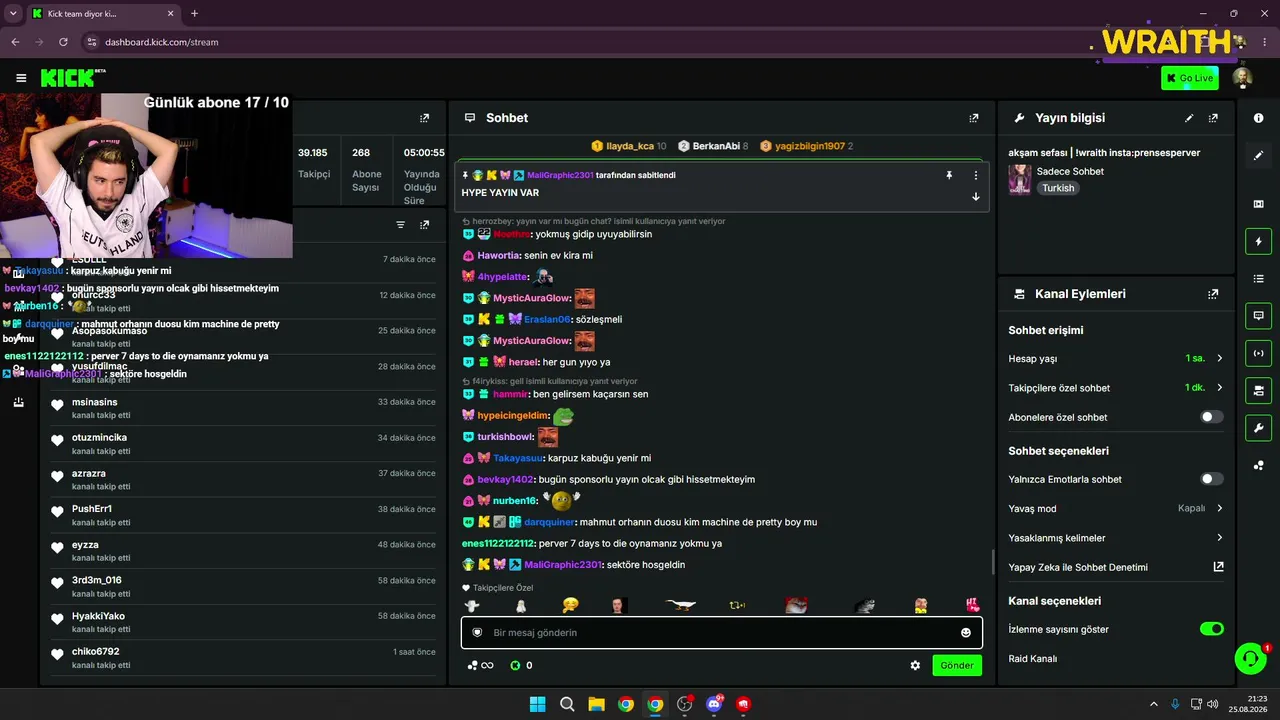Open the emoji picker in message box

coord(965,632)
